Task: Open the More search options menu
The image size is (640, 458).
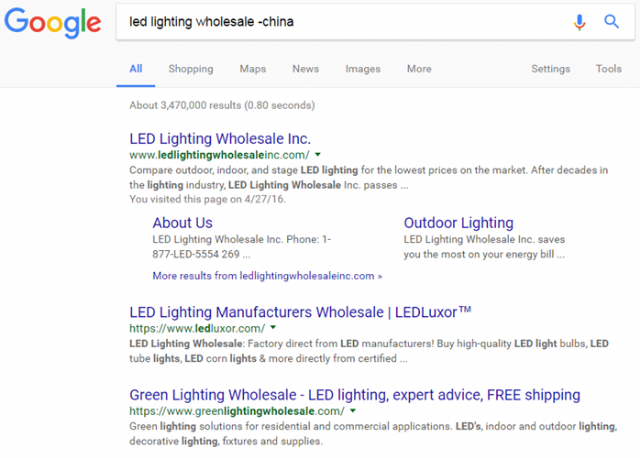Action: click(419, 69)
